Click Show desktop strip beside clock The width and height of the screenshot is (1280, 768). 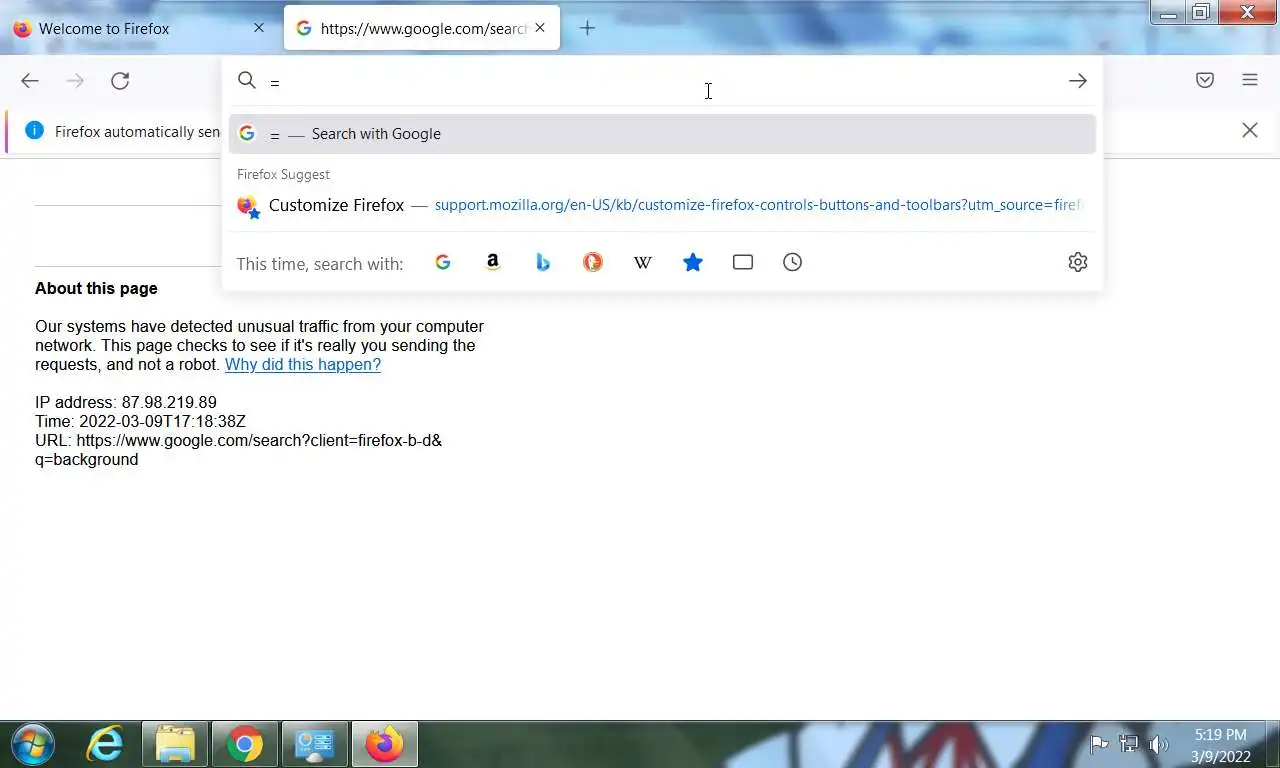coord(1272,744)
